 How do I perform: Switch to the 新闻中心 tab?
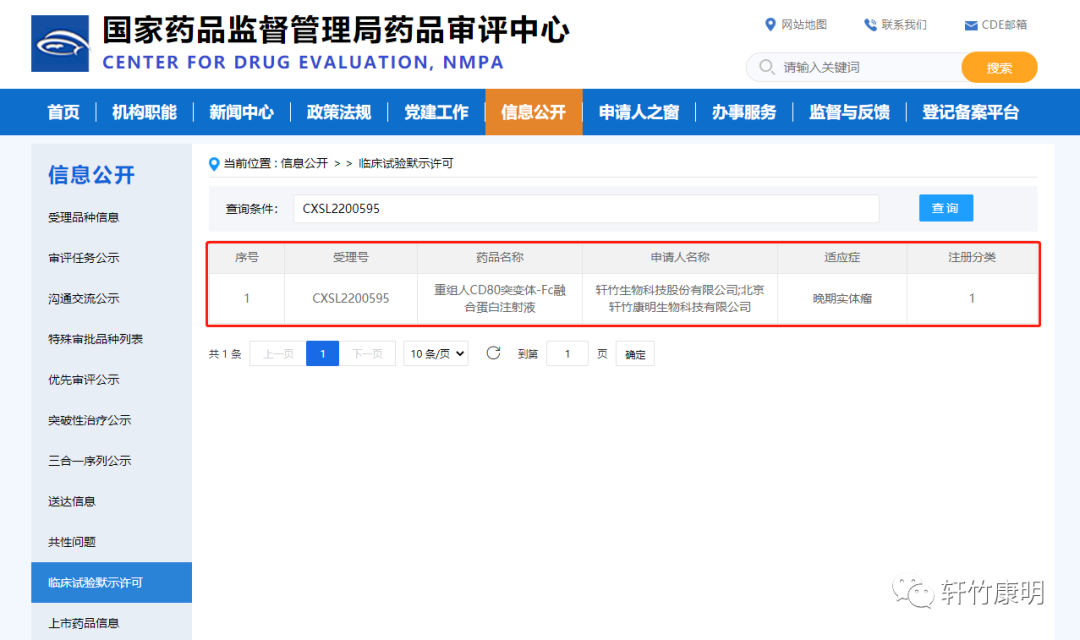240,112
